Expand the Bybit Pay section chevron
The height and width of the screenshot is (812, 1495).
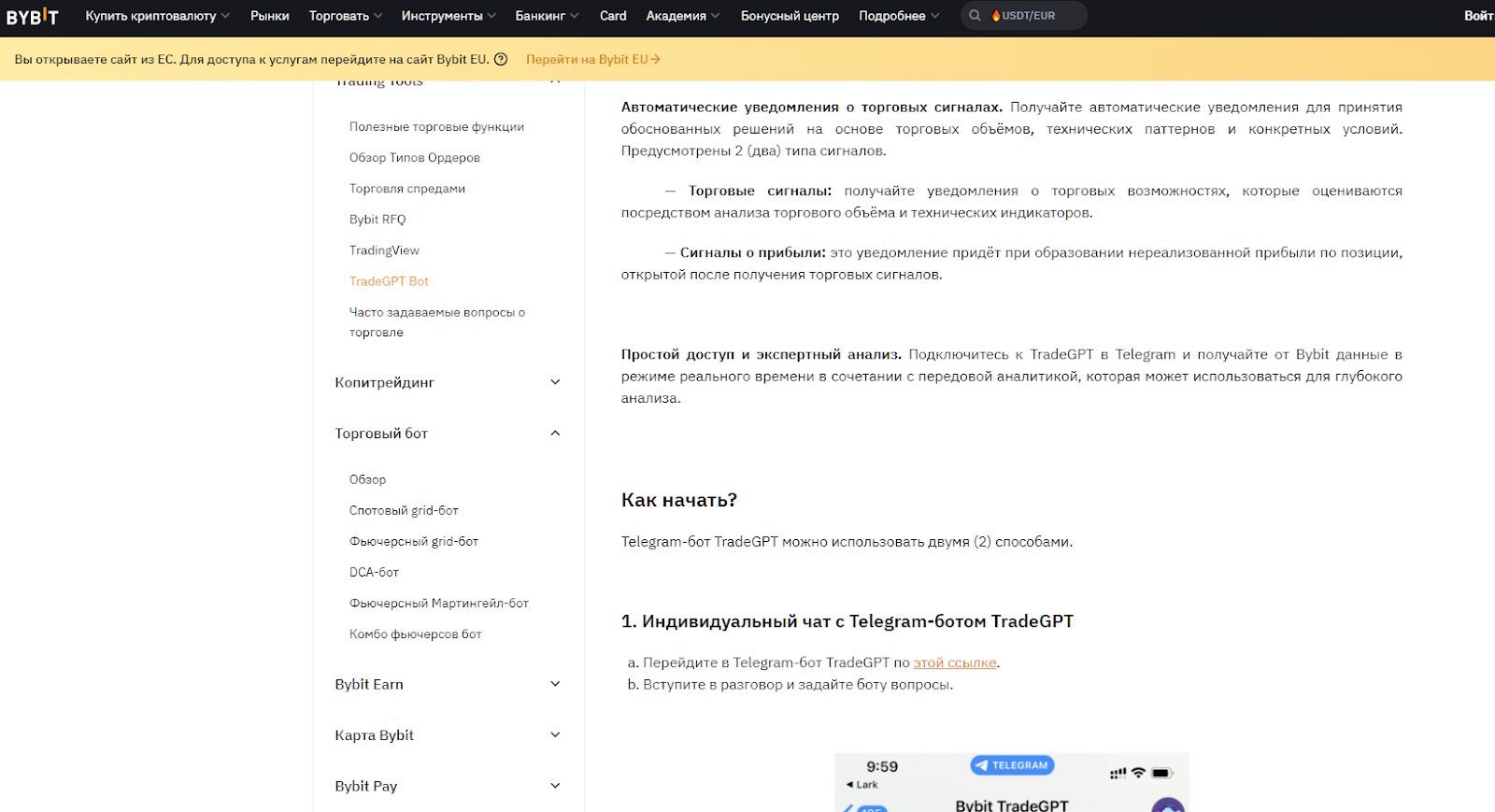(x=555, y=786)
